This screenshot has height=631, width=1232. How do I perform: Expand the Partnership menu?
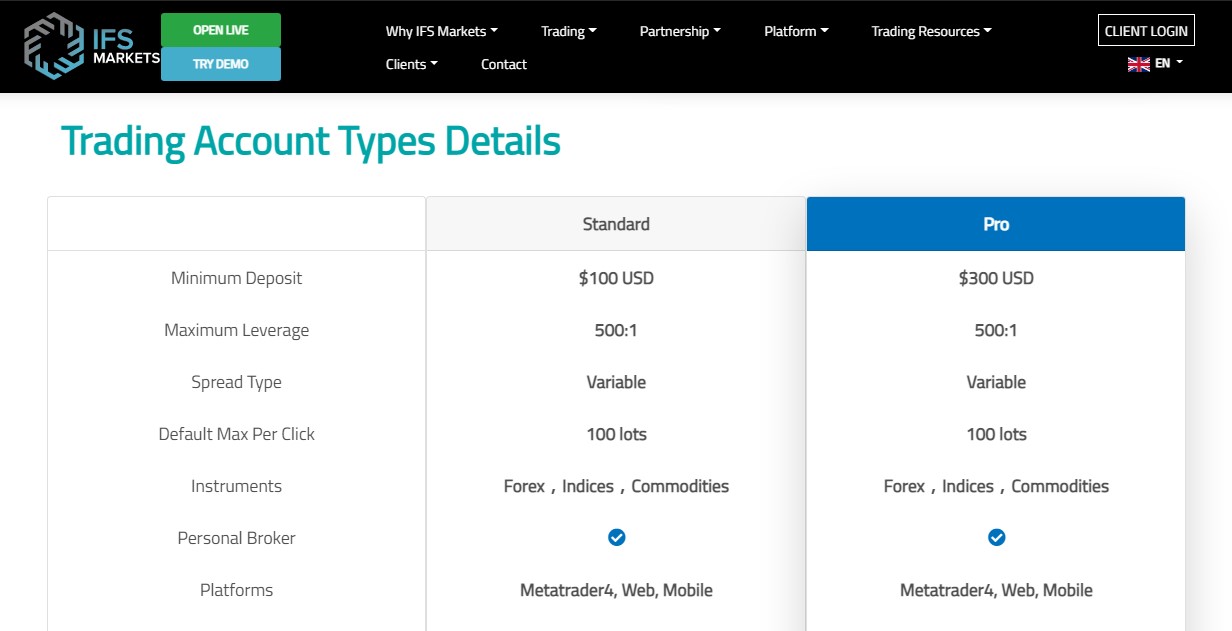point(680,31)
